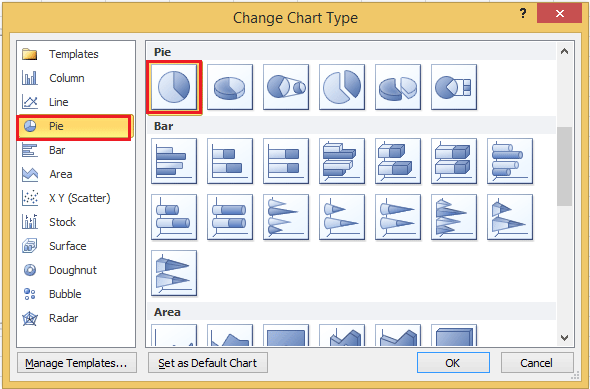The width and height of the screenshot is (590, 389).
Task: Pick the 3-D Area chart
Action: (x=342, y=335)
